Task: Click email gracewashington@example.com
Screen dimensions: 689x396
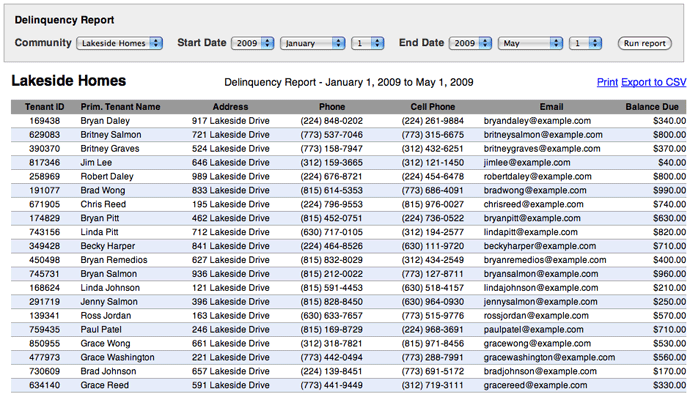Action: point(549,357)
